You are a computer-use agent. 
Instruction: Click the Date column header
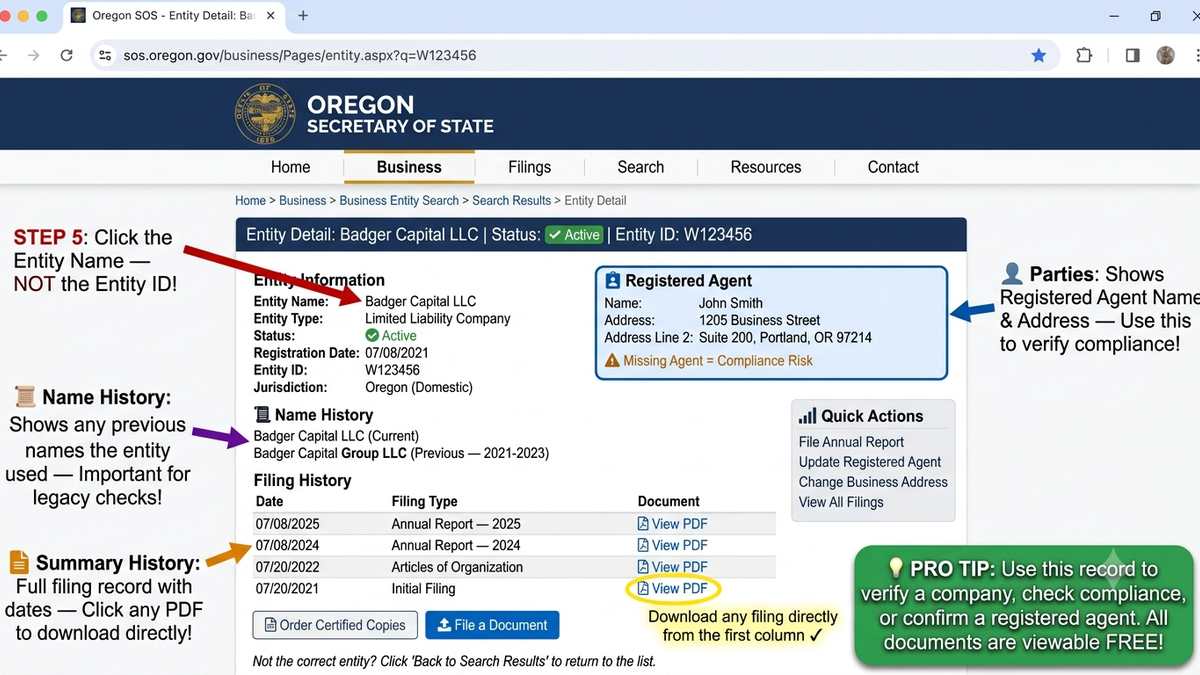coord(270,502)
